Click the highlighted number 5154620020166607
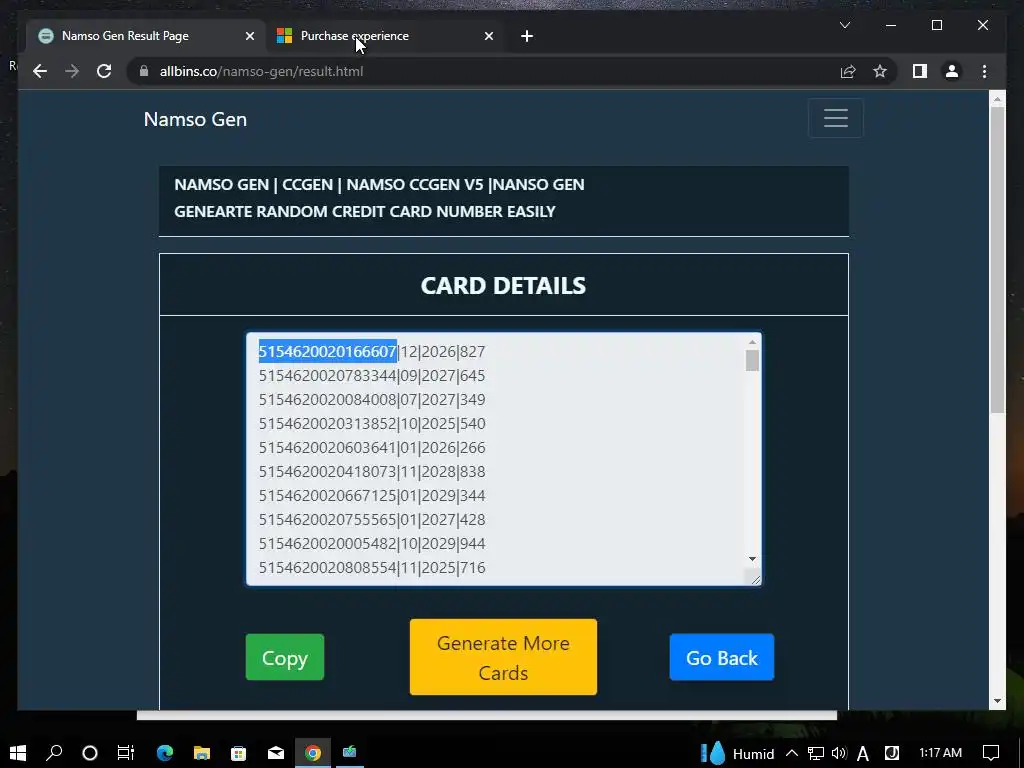 (x=328, y=351)
